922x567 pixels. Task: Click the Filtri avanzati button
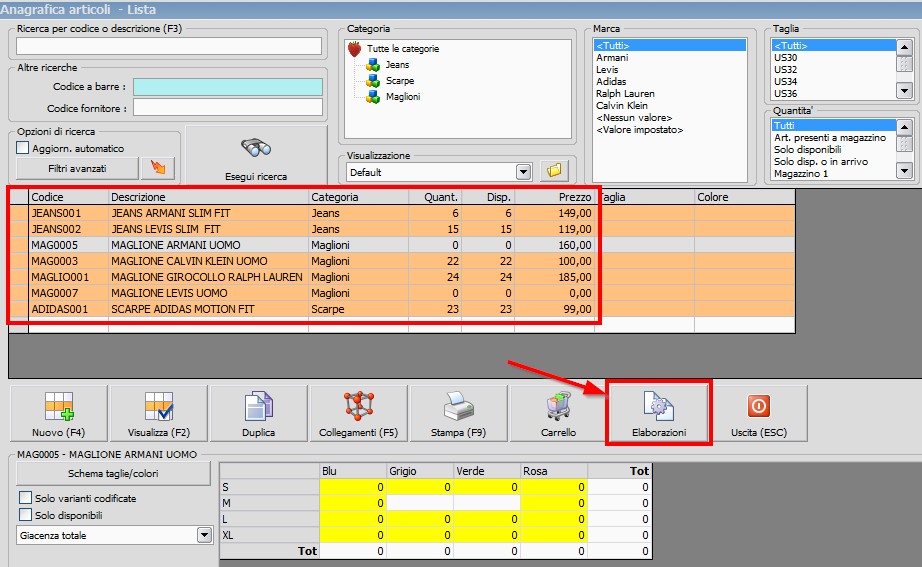click(77, 168)
